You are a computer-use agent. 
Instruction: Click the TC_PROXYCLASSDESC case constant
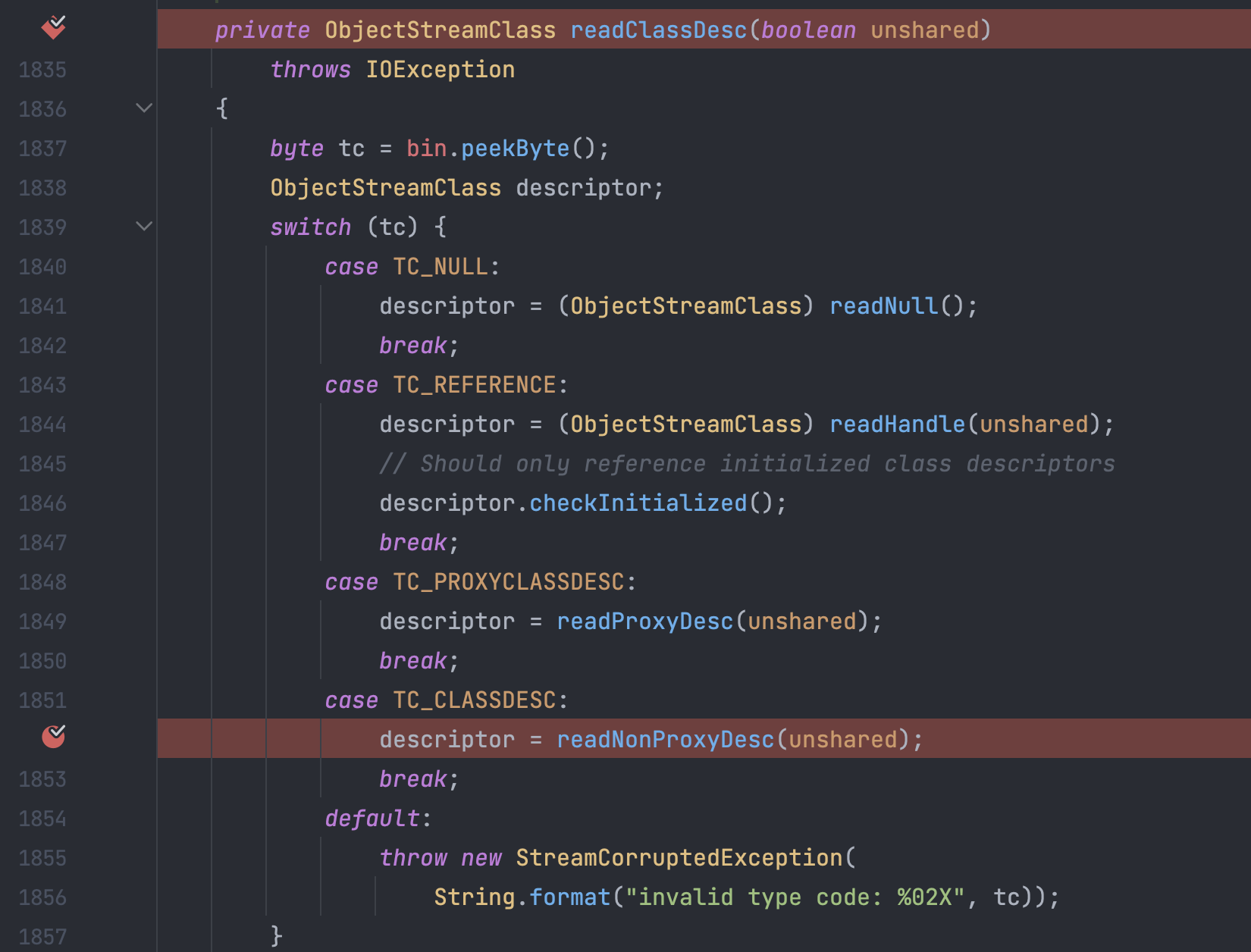point(508,582)
